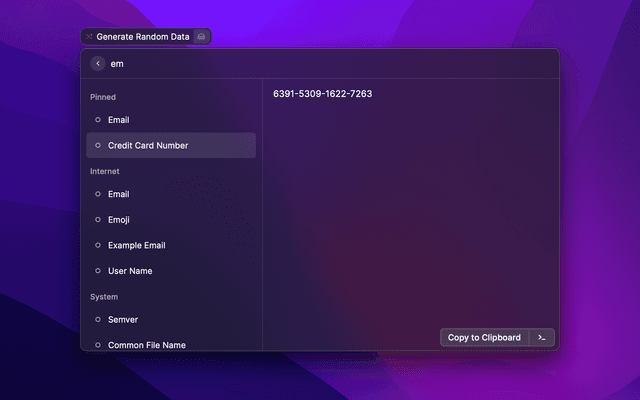Click the circle icon beside Semver

point(97,319)
